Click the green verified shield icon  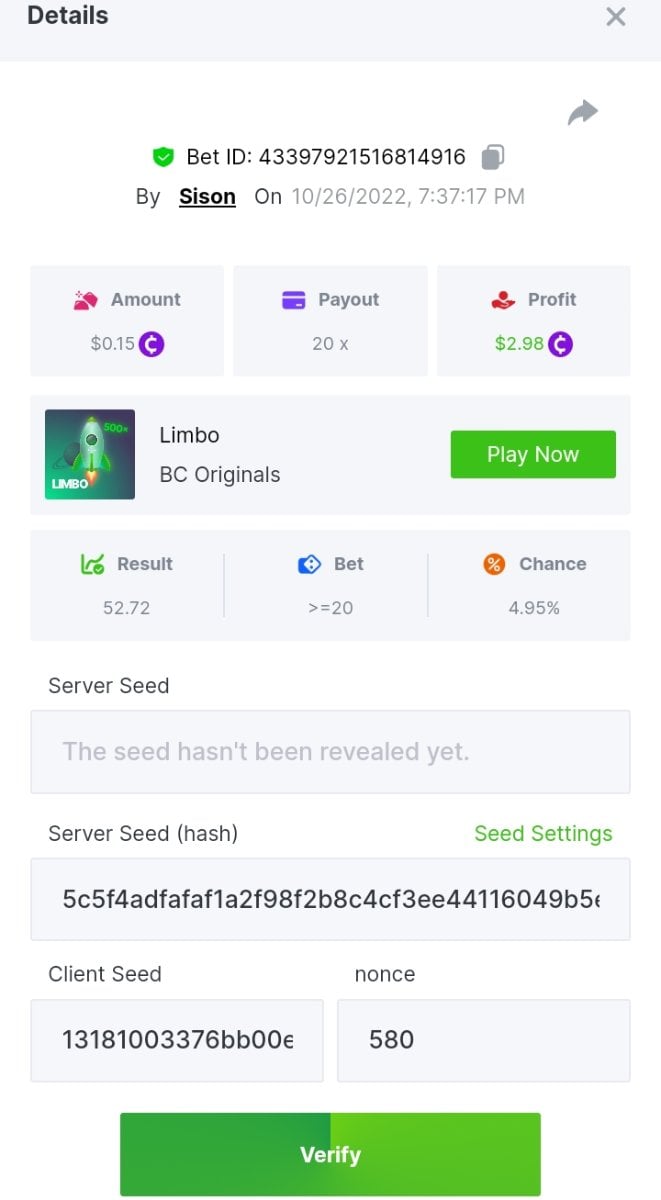pos(163,157)
